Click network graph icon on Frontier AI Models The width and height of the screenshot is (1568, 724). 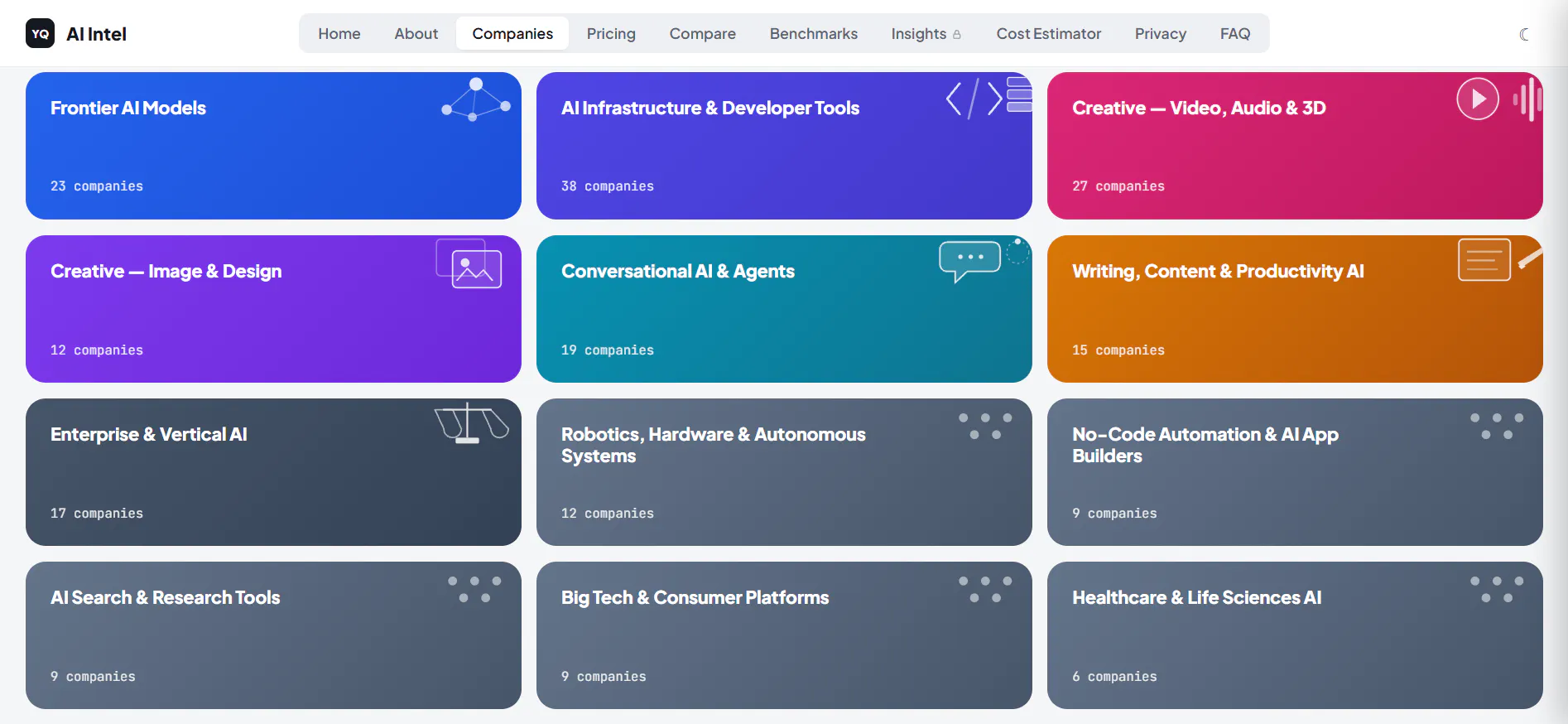(x=476, y=99)
